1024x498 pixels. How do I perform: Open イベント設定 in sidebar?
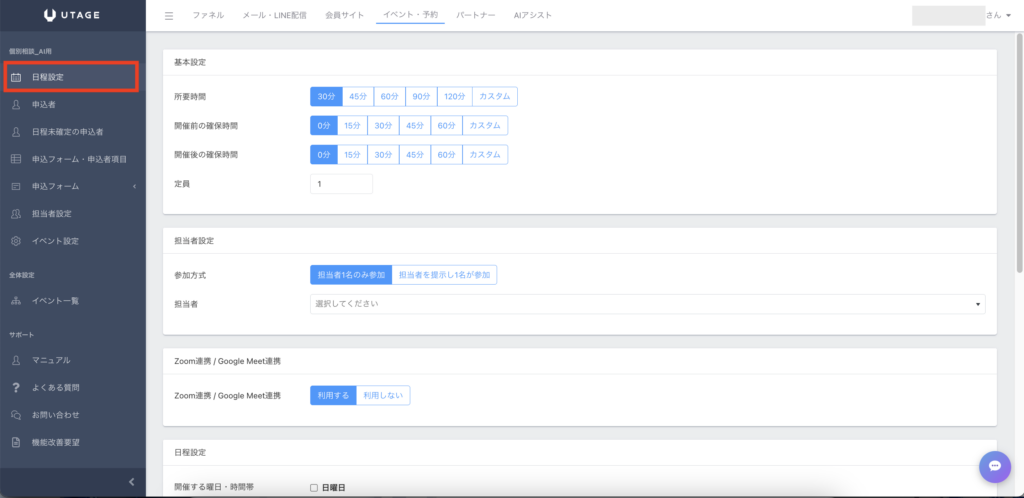click(73, 241)
